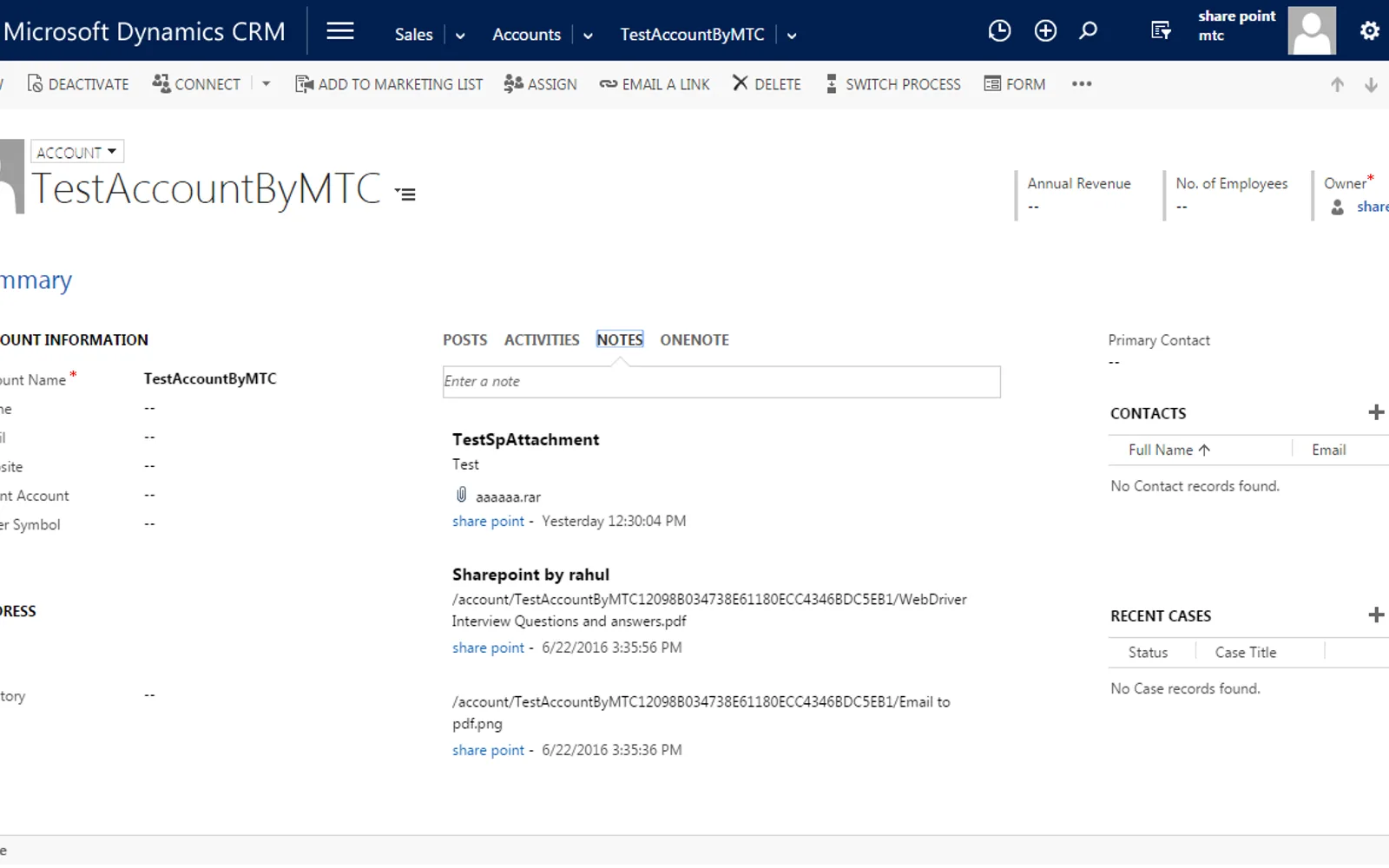
Task: Open the Form editor command
Action: 1015,84
